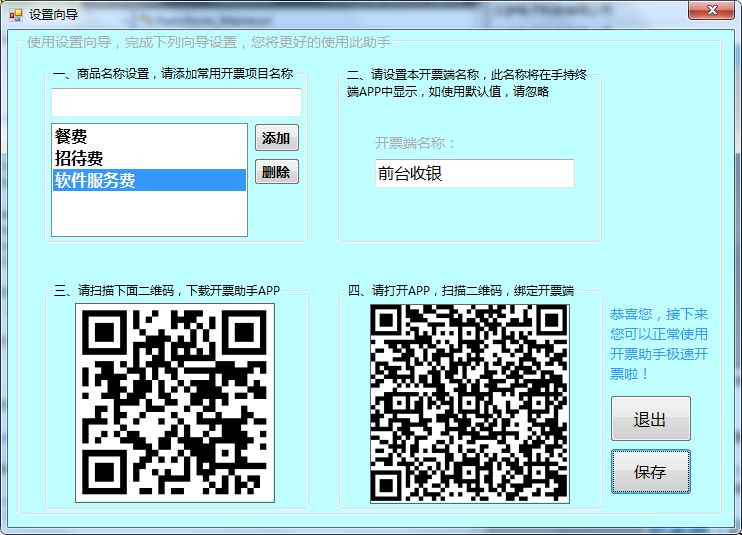
Task: Click the 恭喜您 congratulation message
Action: click(x=659, y=344)
